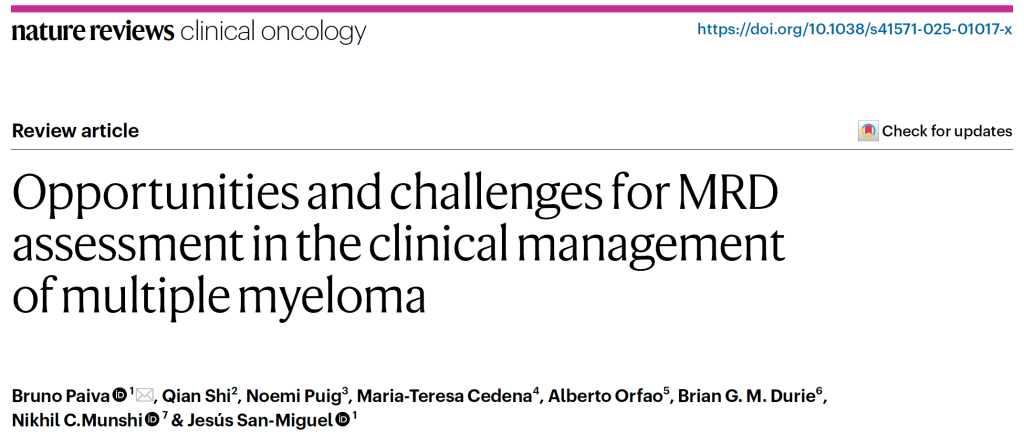Select author name Qian Shi

[x=195, y=395]
